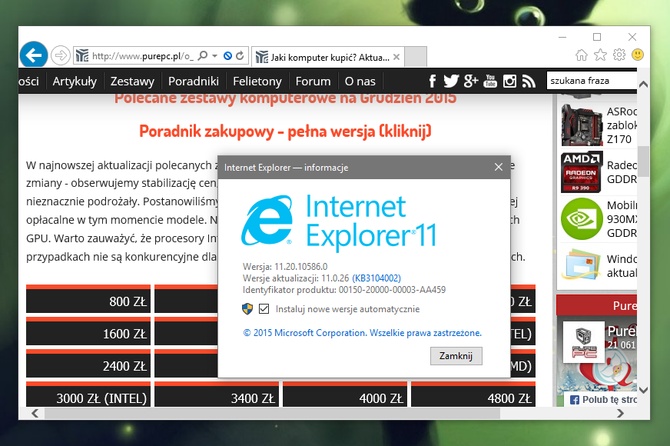This screenshot has width=670, height=446.
Task: Select the 3400 ZŁ price tab
Action: pyautogui.click(x=217, y=395)
